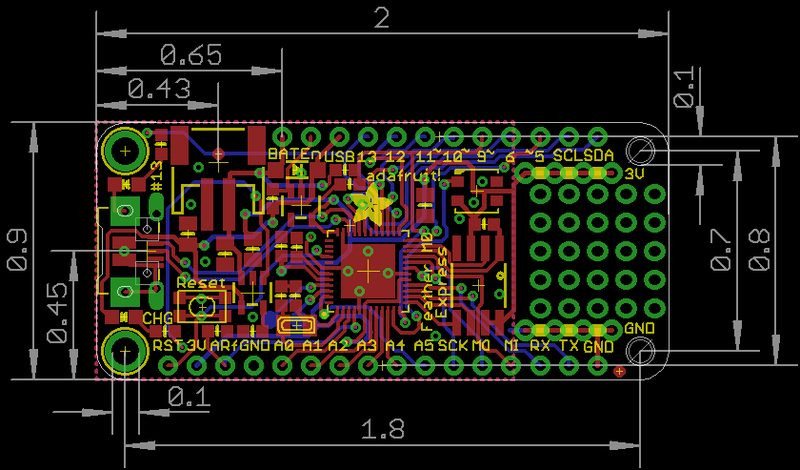
Task: Click the bottom-left mounting hole
Action: [x=124, y=351]
